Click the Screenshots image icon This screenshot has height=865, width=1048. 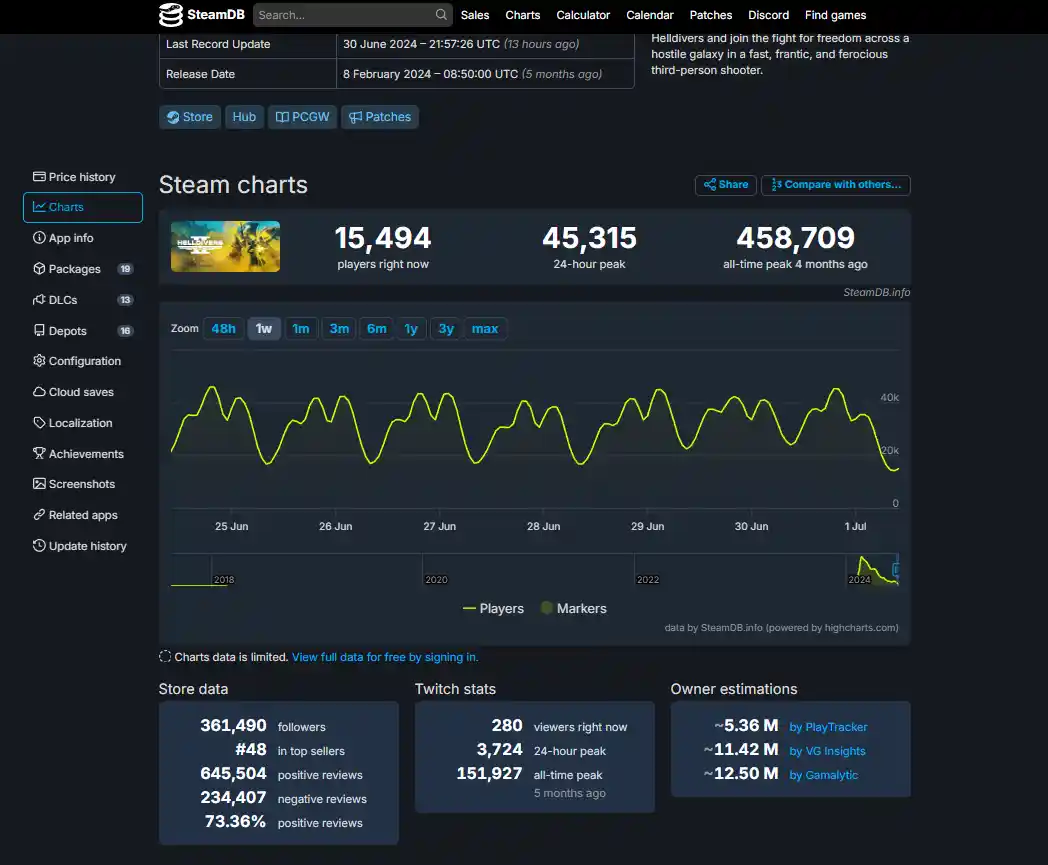(39, 483)
